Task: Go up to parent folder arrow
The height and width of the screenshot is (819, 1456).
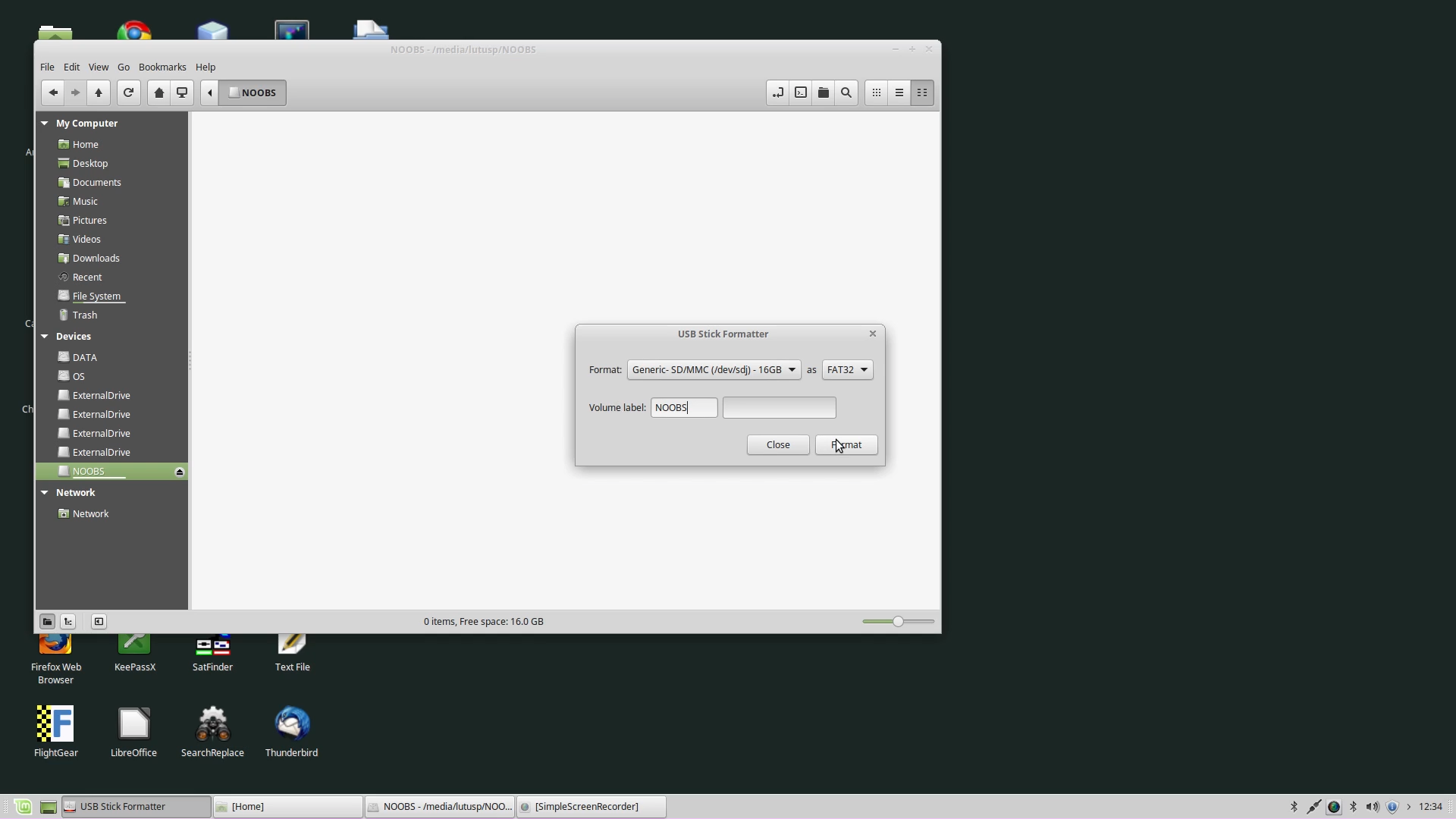Action: coord(98,93)
